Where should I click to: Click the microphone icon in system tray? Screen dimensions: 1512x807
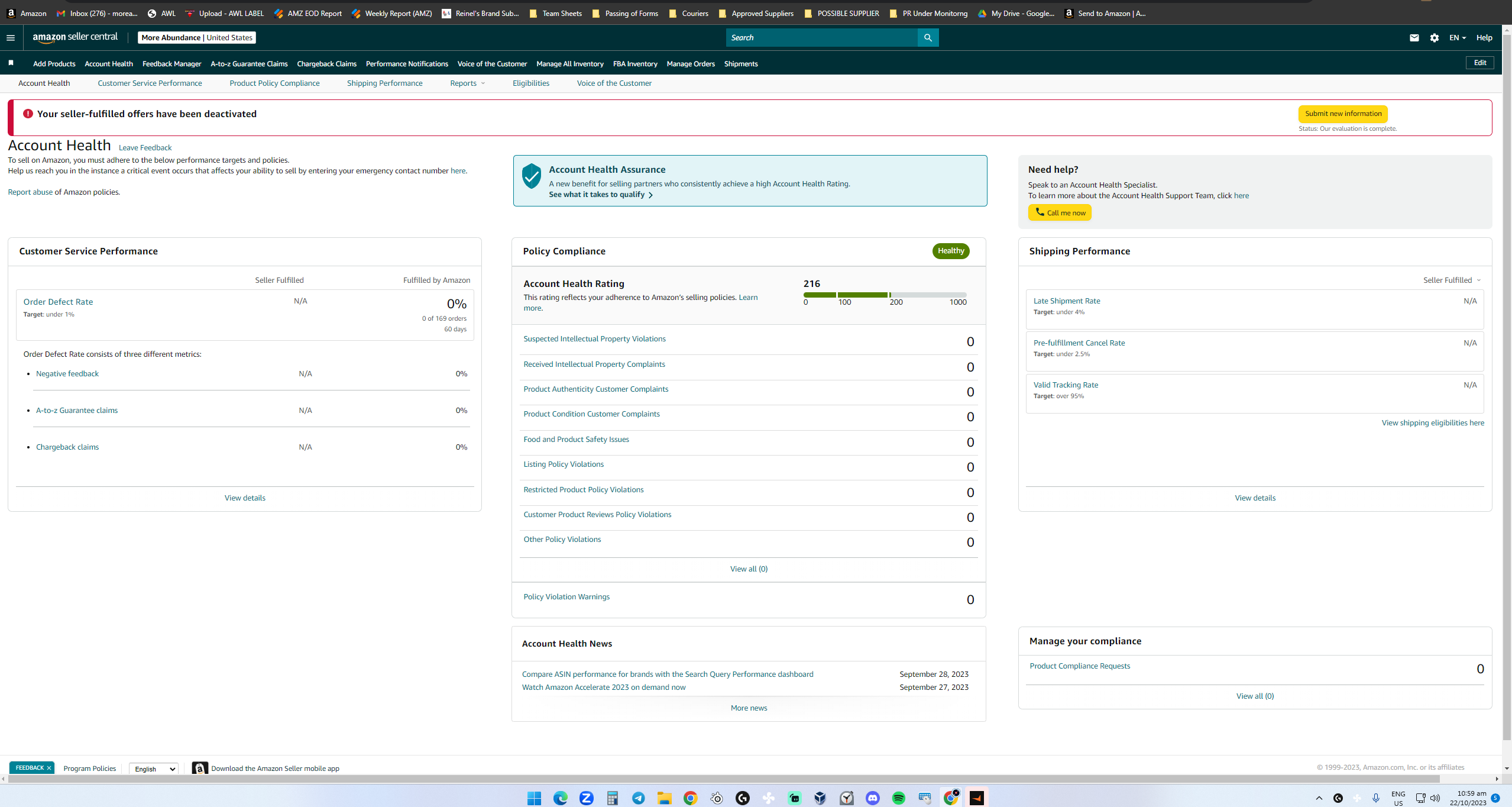point(1375,798)
